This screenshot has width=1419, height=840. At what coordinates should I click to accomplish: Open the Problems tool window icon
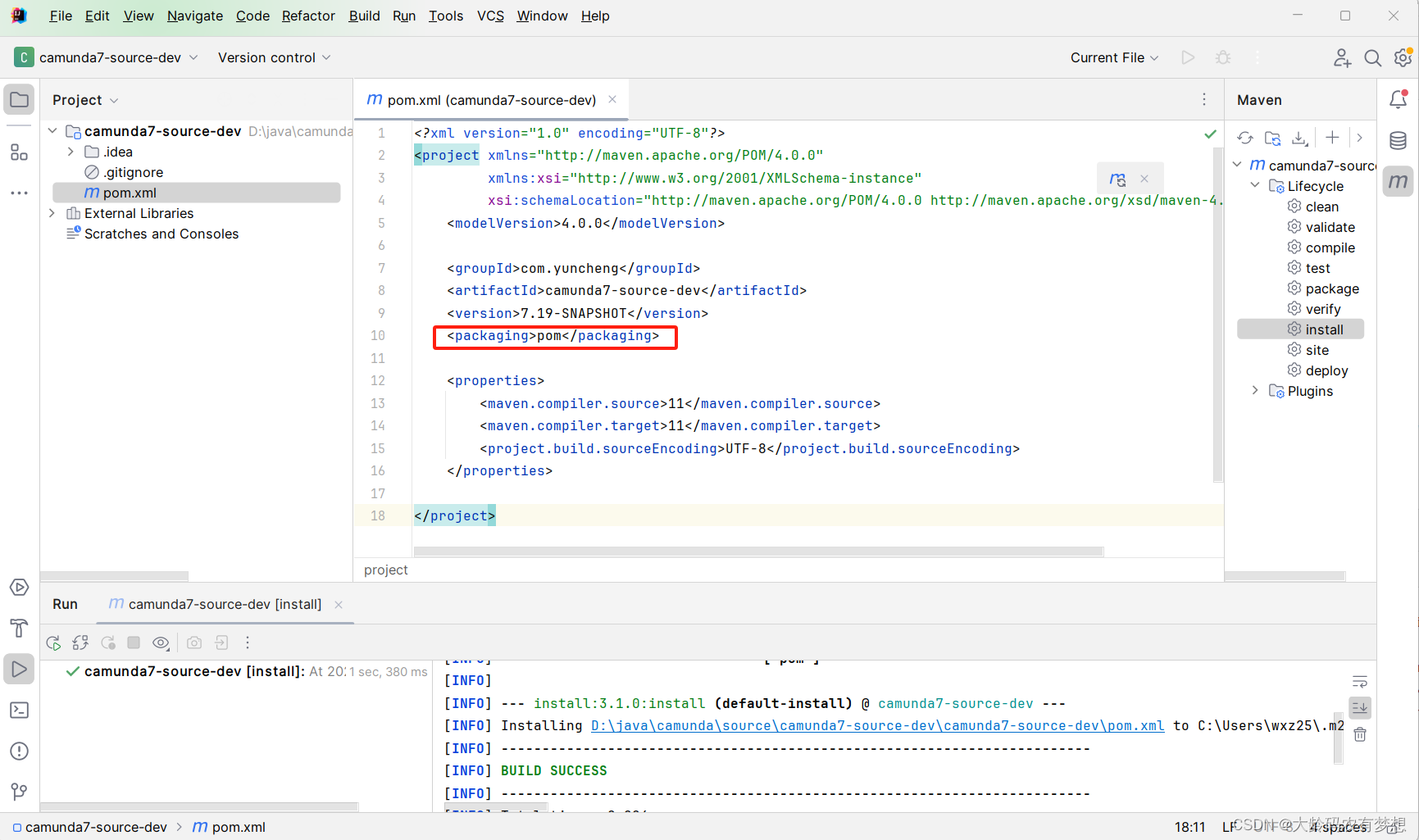(x=19, y=751)
